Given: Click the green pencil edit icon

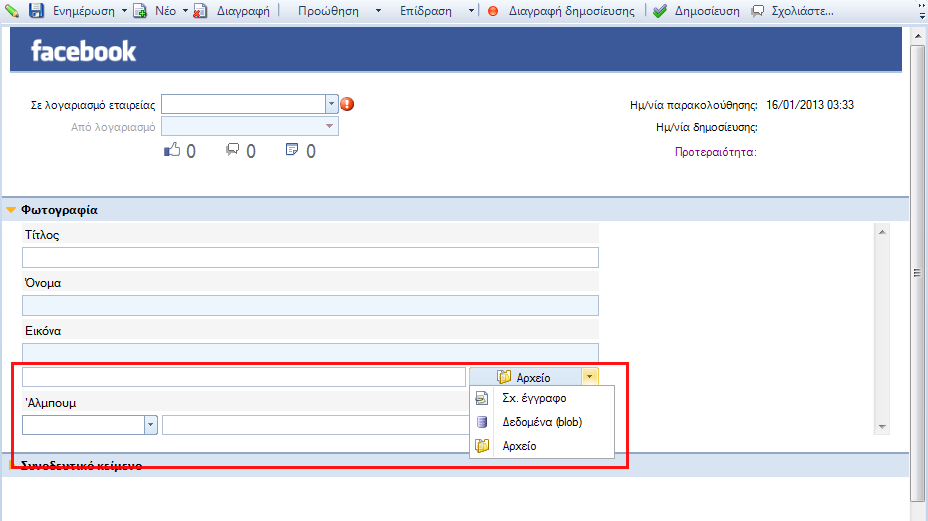Looking at the screenshot, I should coord(12,10).
